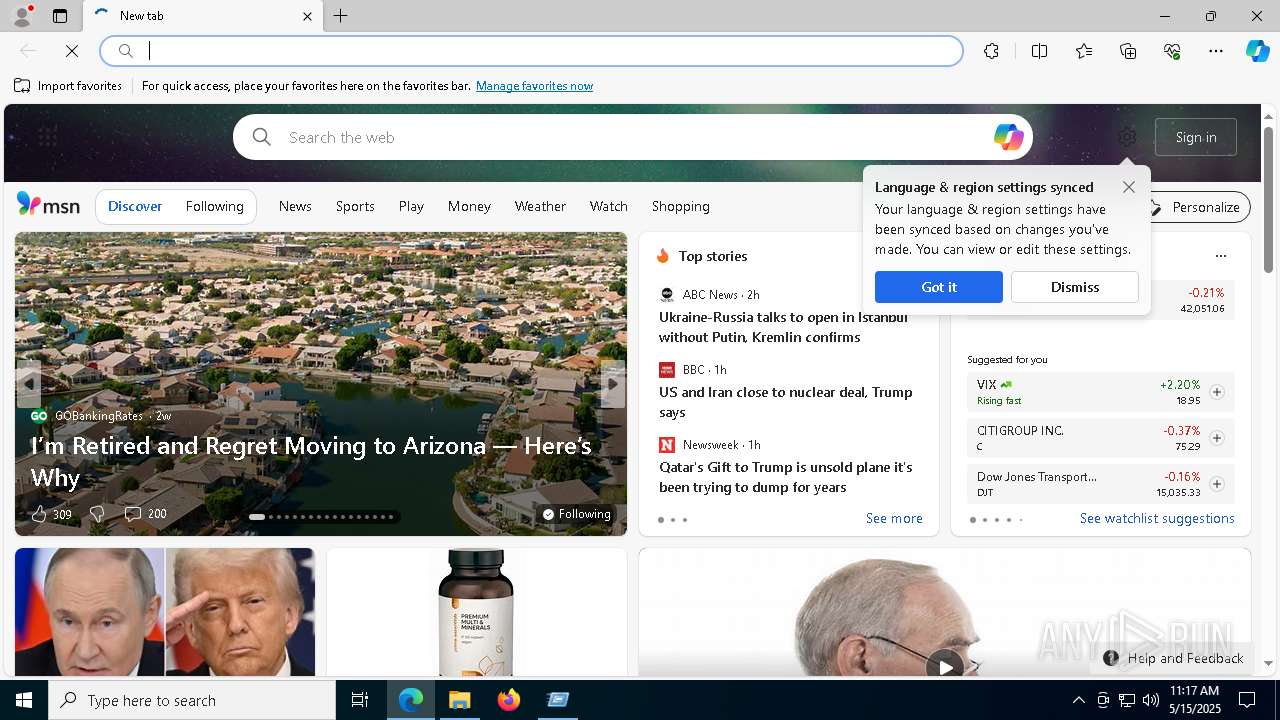Open US and Iran nuclear deal story
Viewport: 1280px width, 720px height.
786,402
